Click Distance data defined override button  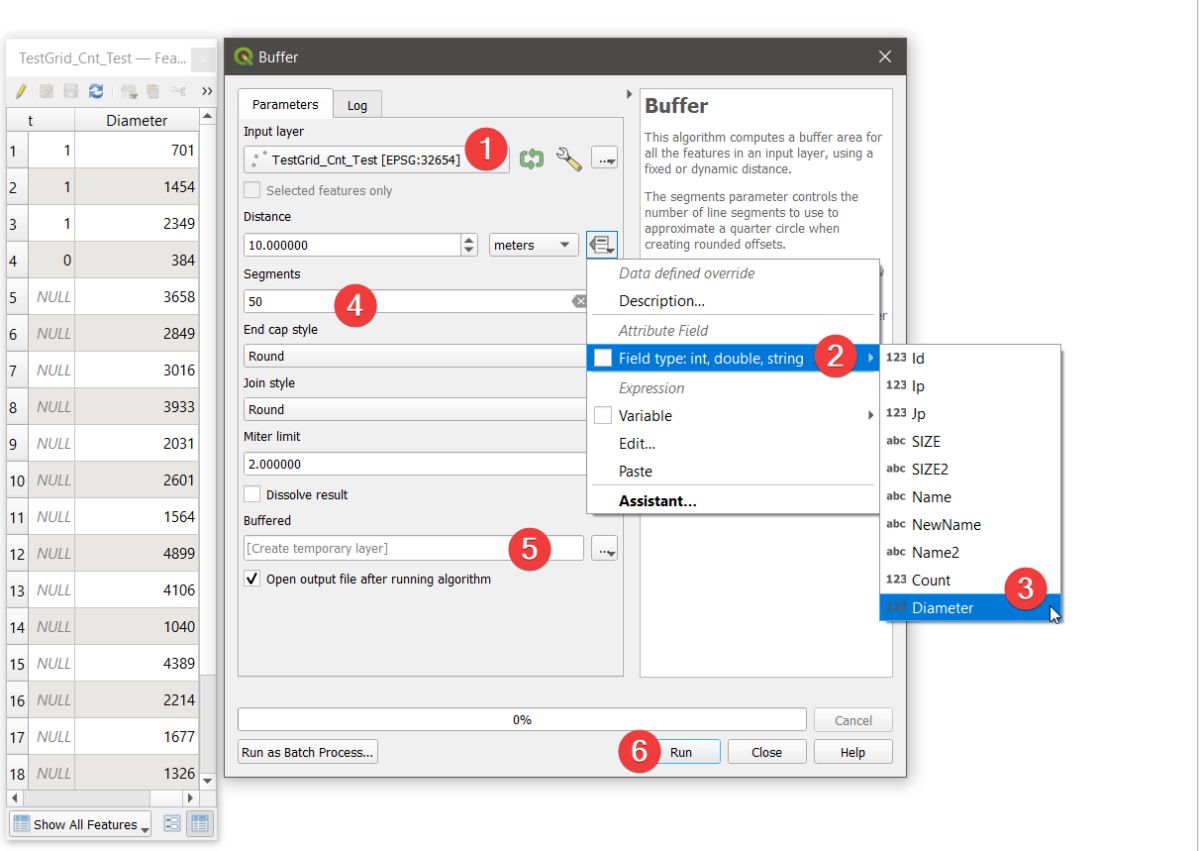pos(602,245)
